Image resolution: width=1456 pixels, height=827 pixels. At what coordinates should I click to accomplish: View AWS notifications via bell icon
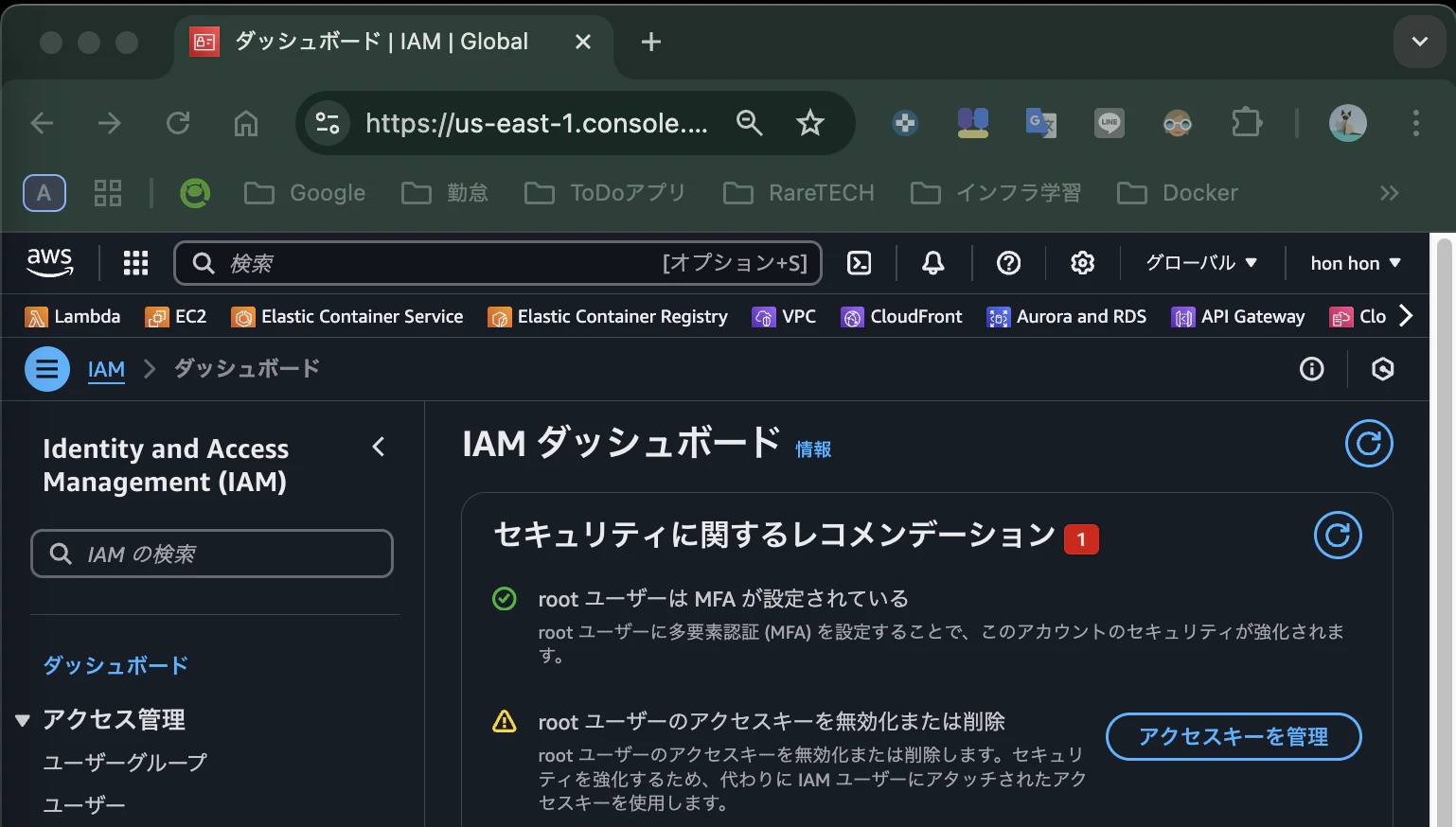933,263
